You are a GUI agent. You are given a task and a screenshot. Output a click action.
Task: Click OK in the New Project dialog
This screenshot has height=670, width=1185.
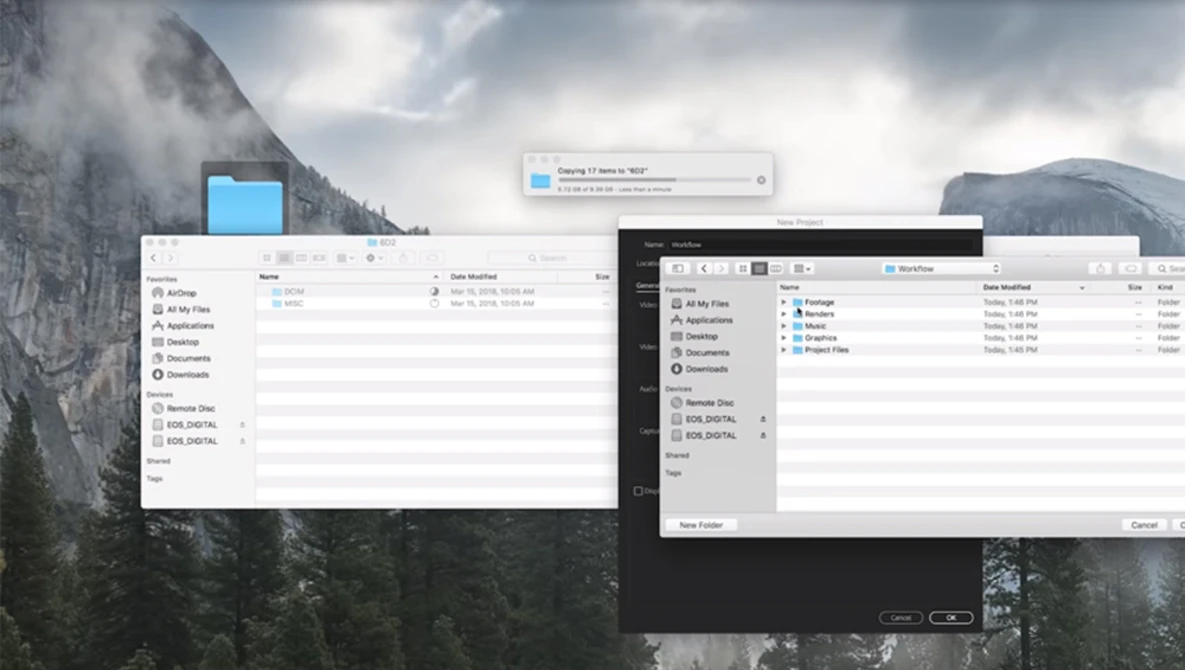coord(951,618)
